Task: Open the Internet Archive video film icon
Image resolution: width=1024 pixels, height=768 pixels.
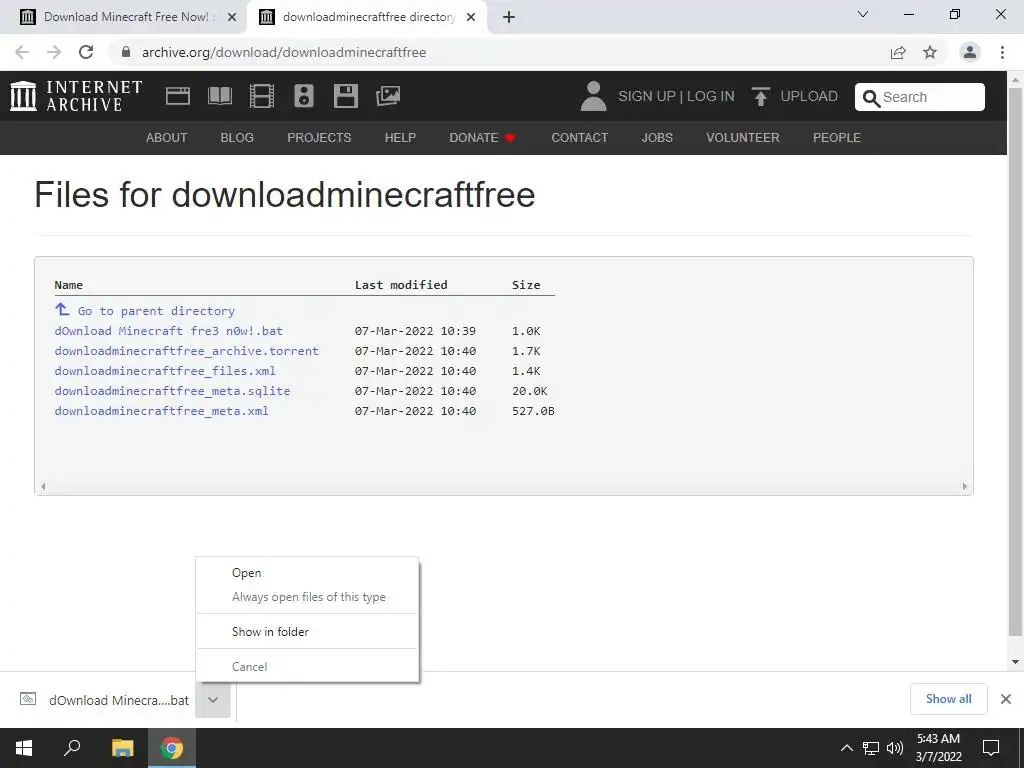Action: pos(262,96)
